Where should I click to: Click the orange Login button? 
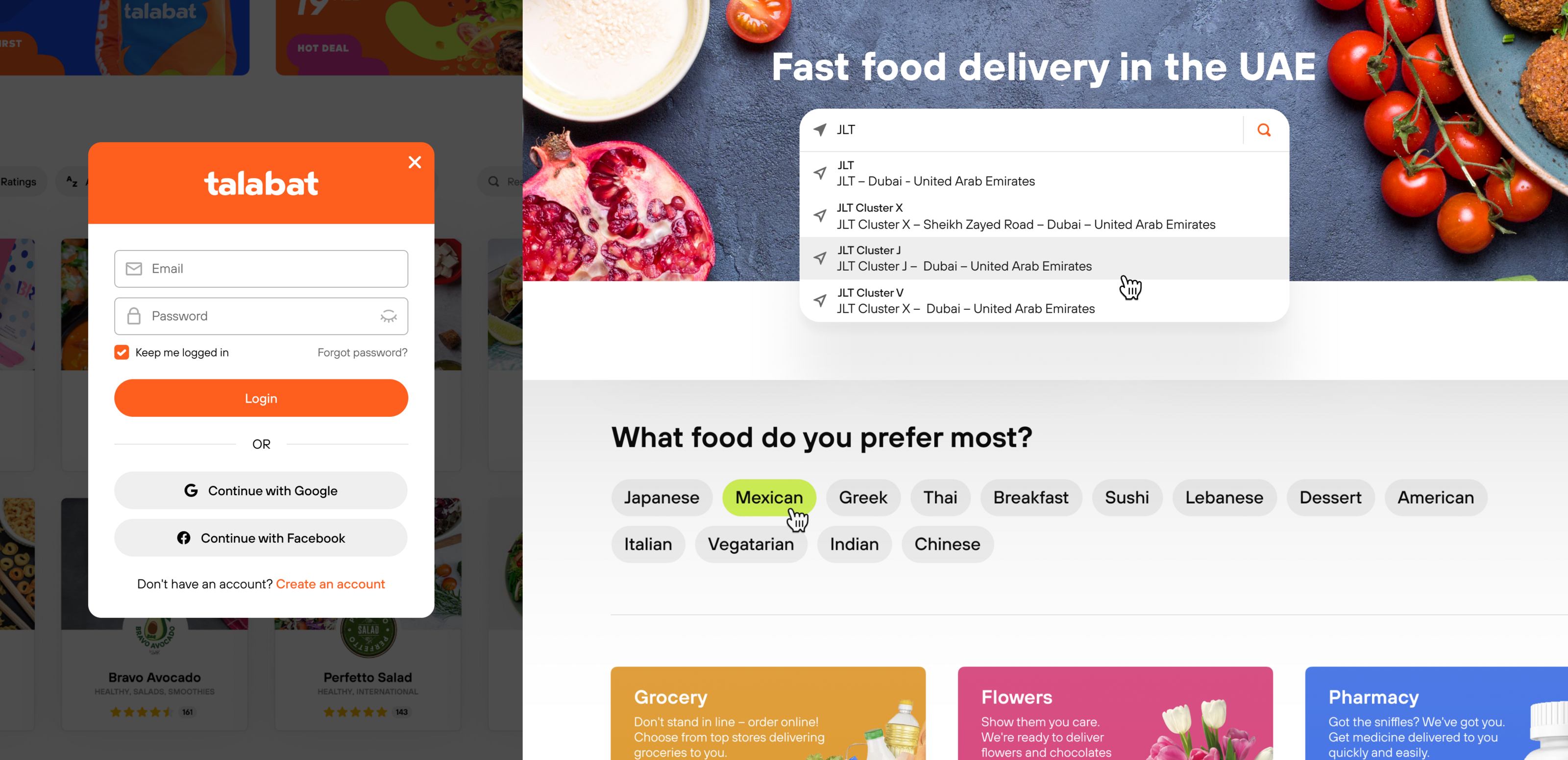(261, 398)
